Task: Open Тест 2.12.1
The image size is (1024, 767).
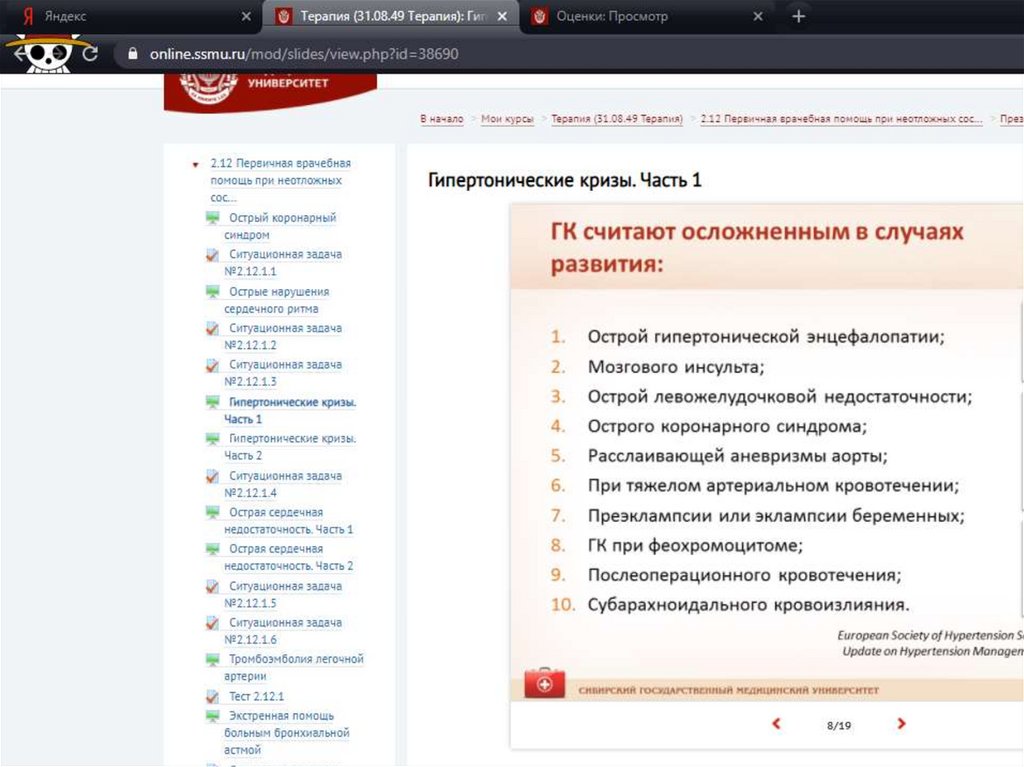Action: click(x=256, y=696)
